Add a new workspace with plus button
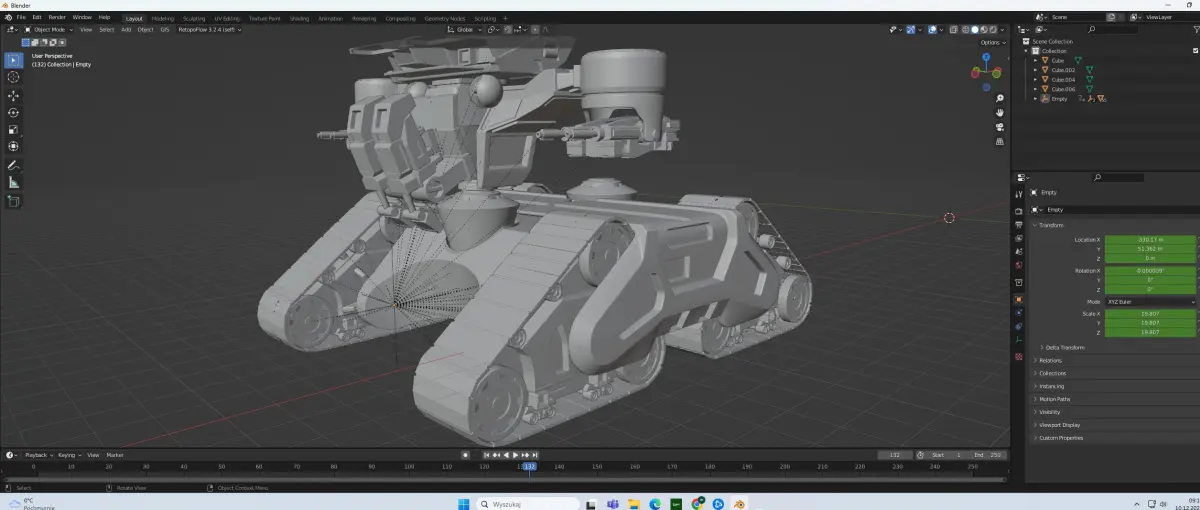This screenshot has height=510, width=1200. coord(505,18)
